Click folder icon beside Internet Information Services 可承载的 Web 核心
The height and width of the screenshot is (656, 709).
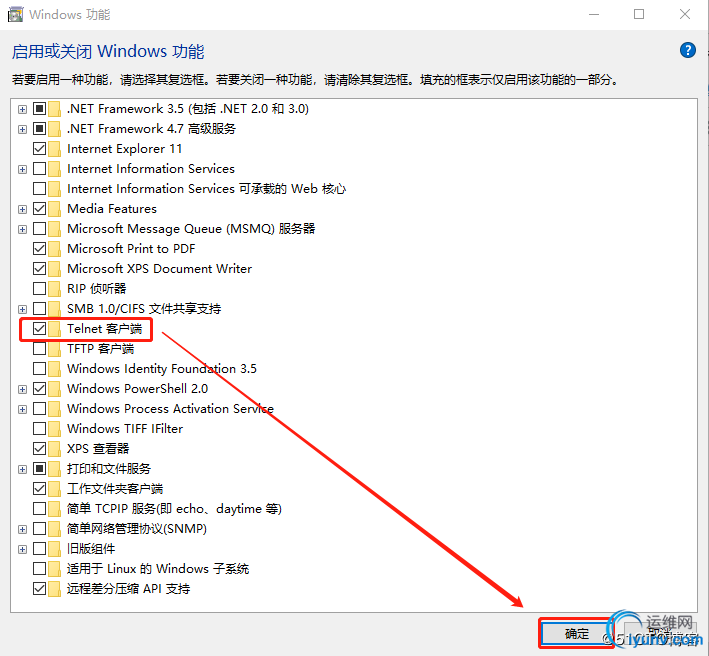click(54, 189)
